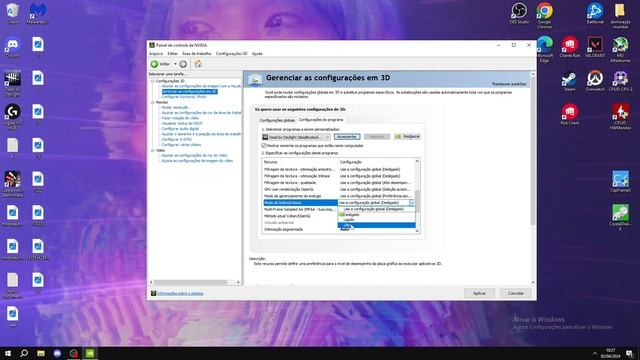Click the grey forward arrow icon

183,64
